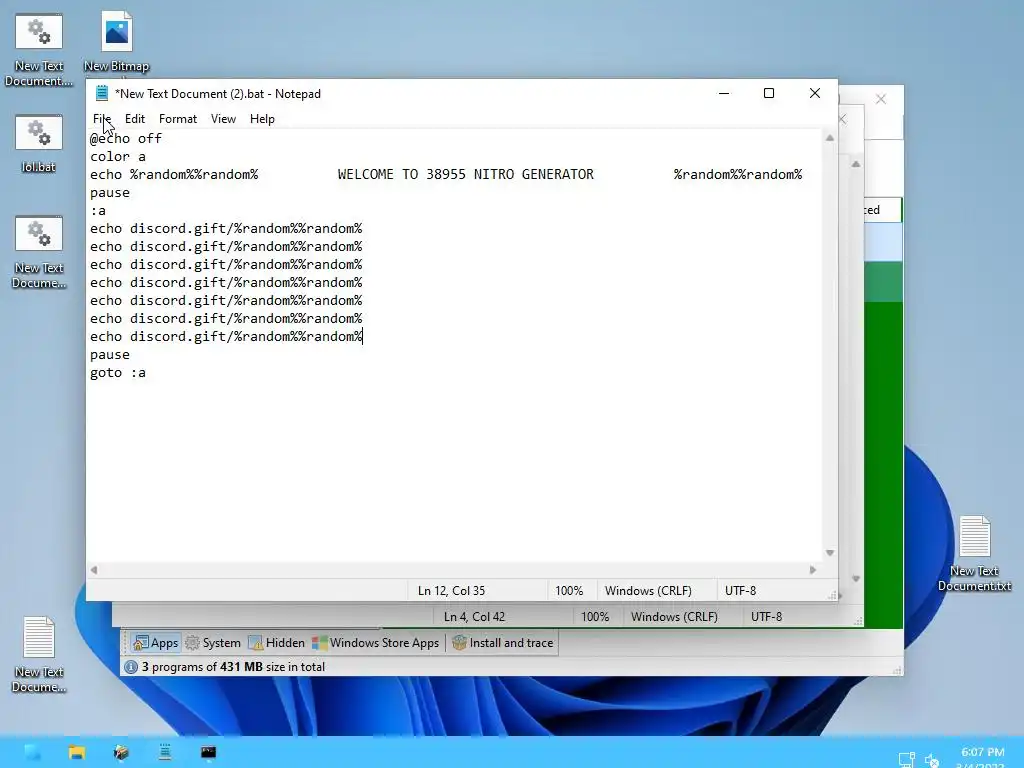
Task: Select the New Bitmap desktop file icon
Action: 116,42
